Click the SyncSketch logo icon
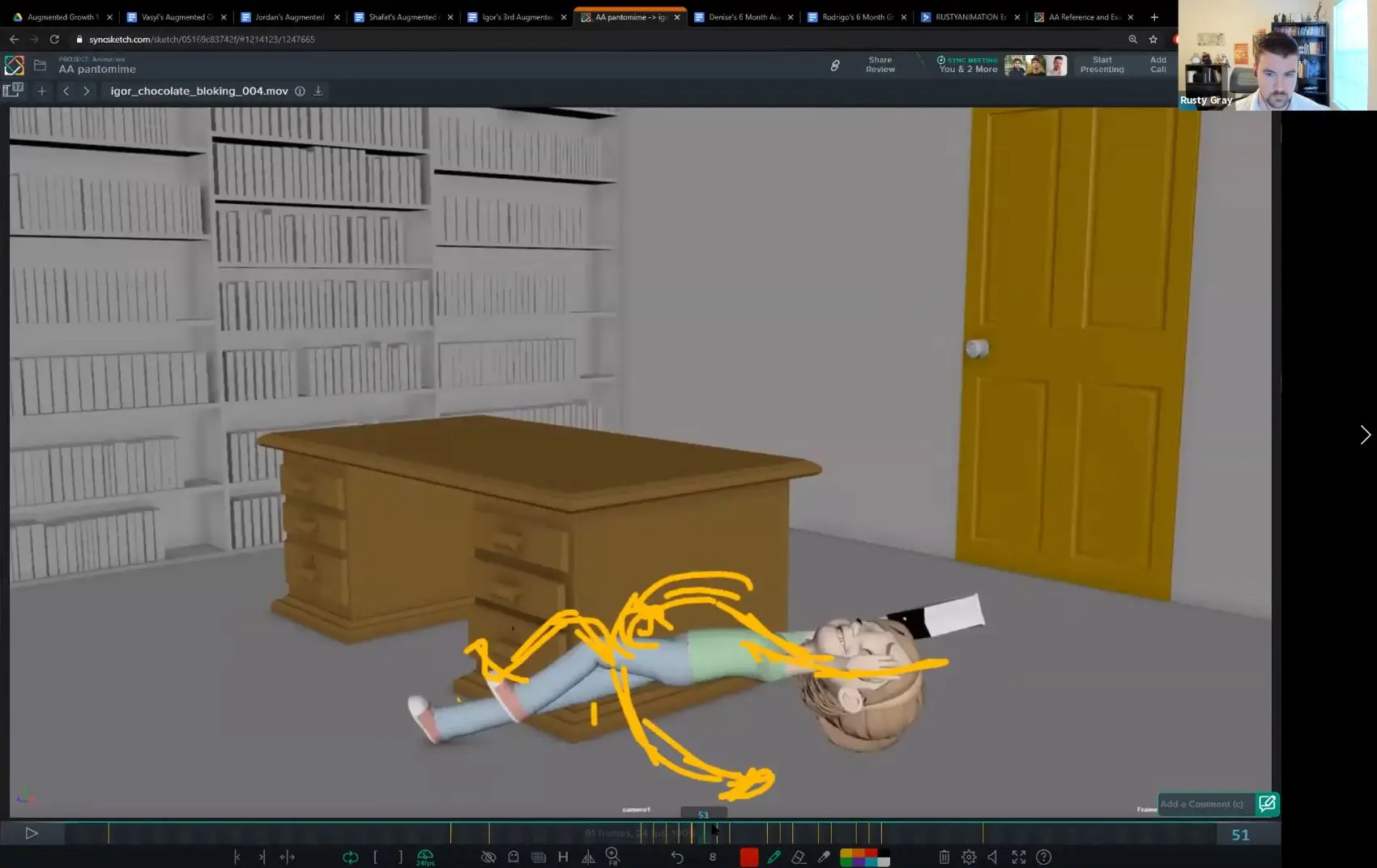Screen dimensions: 1377x868 [15, 66]
